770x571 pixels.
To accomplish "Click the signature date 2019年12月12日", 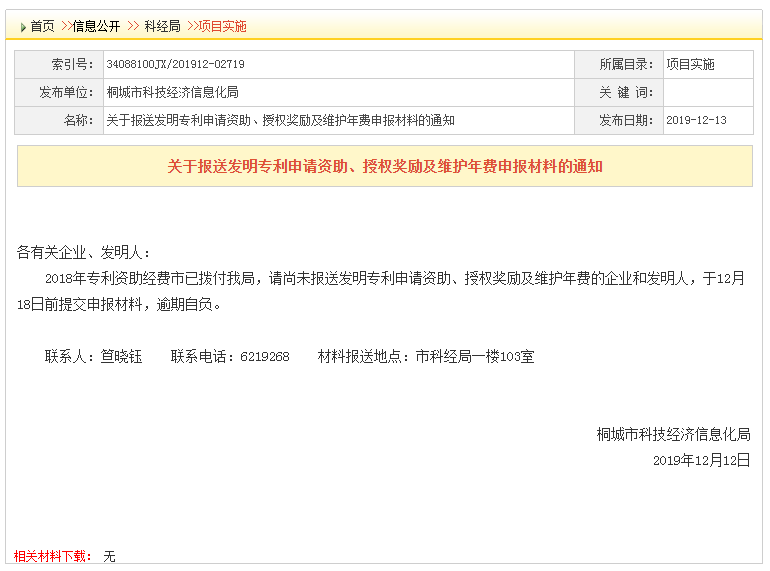I will (701, 461).
